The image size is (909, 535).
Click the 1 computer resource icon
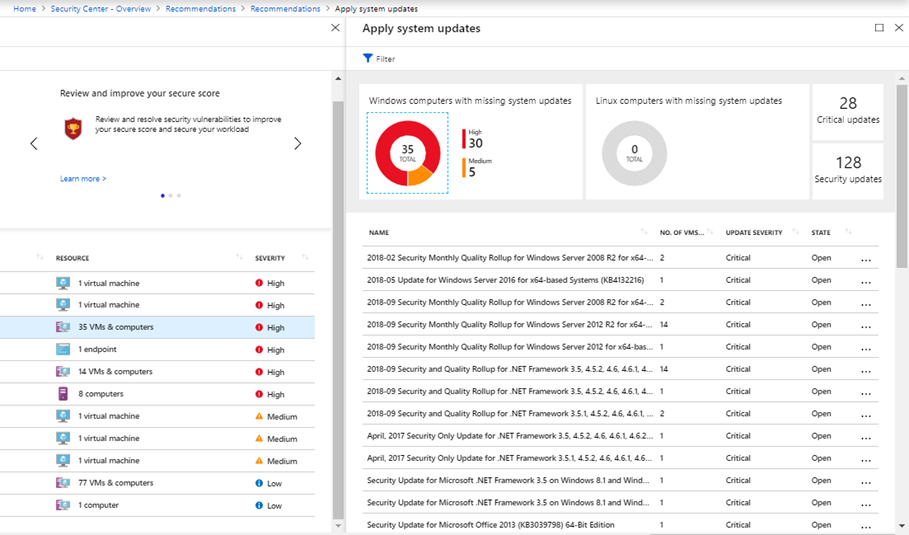pos(63,505)
